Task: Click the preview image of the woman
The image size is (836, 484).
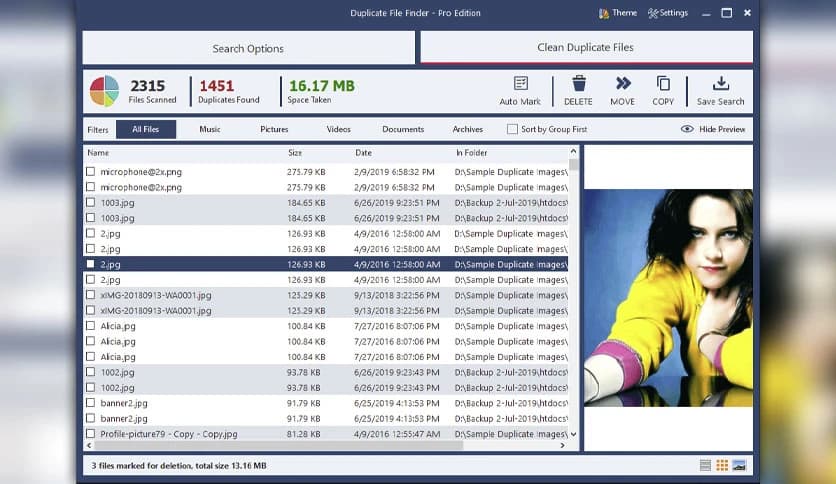Action: click(668, 297)
